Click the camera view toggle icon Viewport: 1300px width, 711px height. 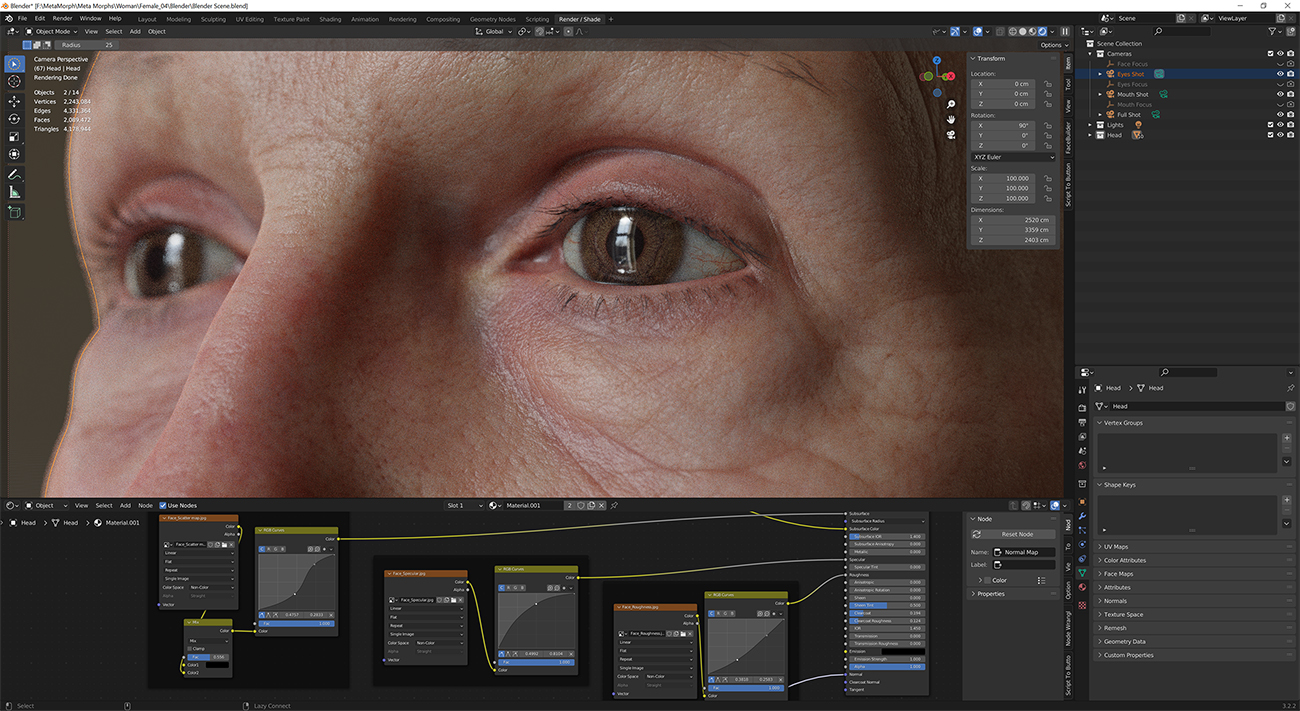click(x=950, y=135)
